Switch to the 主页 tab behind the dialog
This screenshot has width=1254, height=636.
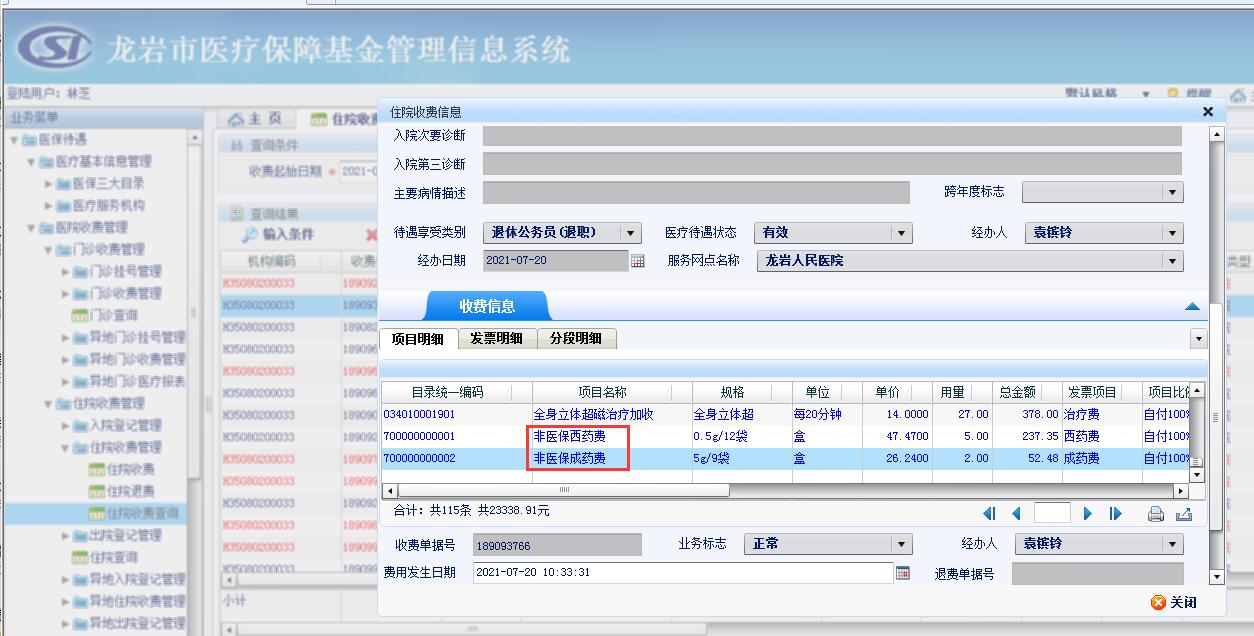pos(256,119)
